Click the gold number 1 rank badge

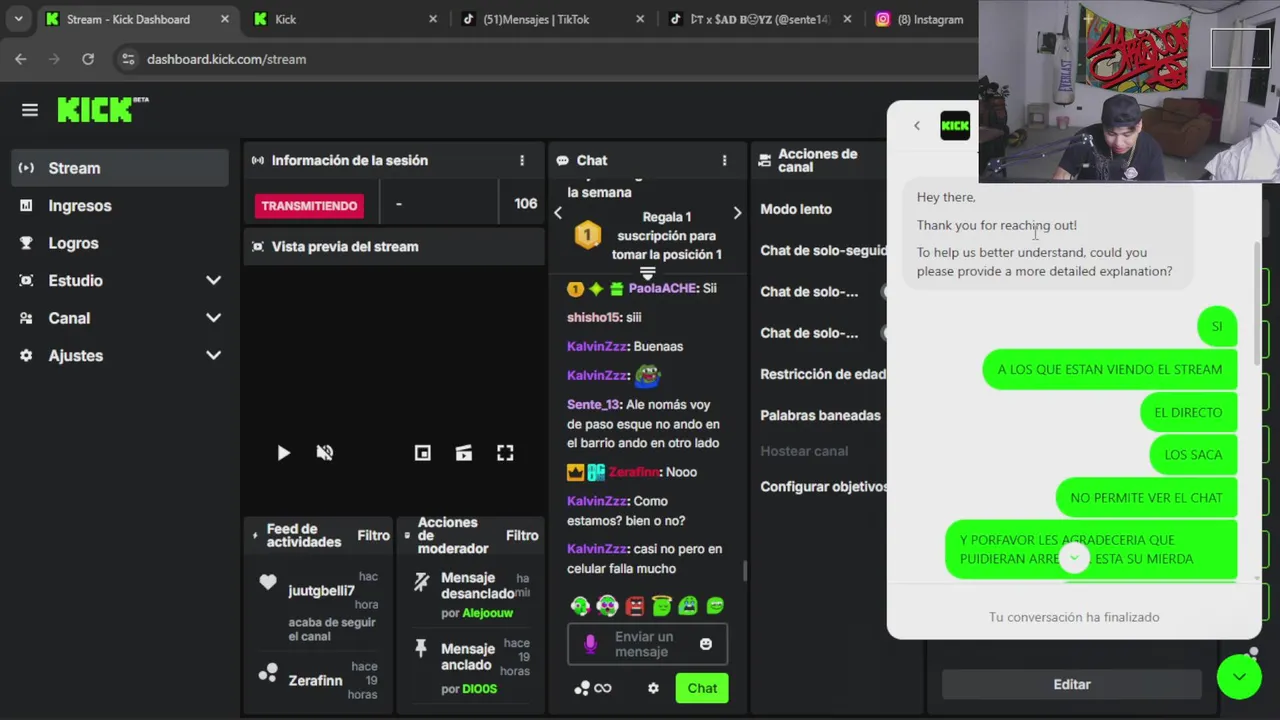click(x=587, y=235)
